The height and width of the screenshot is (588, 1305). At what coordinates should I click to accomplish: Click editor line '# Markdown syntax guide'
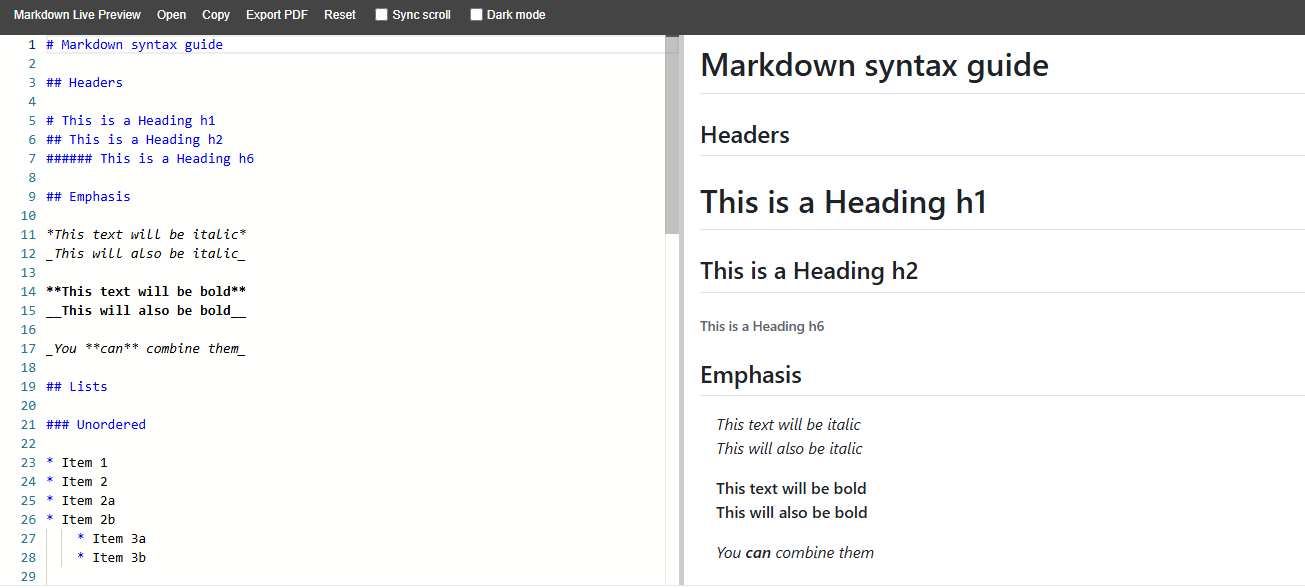tap(135, 45)
